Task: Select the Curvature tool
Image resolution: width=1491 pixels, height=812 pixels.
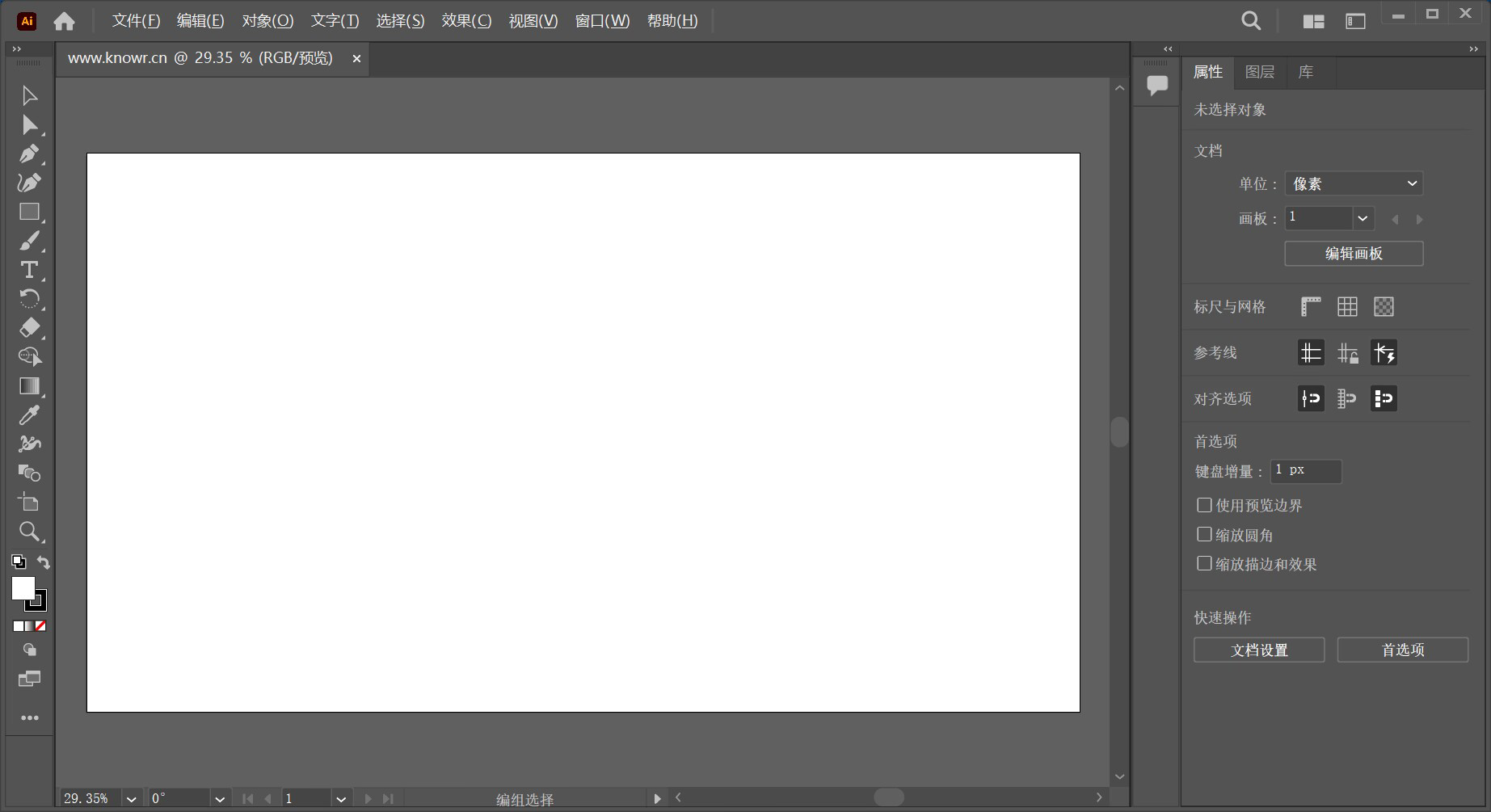Action: coord(29,183)
